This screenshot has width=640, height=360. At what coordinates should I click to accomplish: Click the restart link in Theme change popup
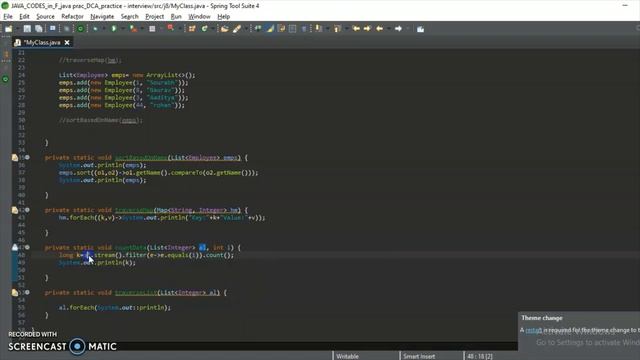pos(533,330)
